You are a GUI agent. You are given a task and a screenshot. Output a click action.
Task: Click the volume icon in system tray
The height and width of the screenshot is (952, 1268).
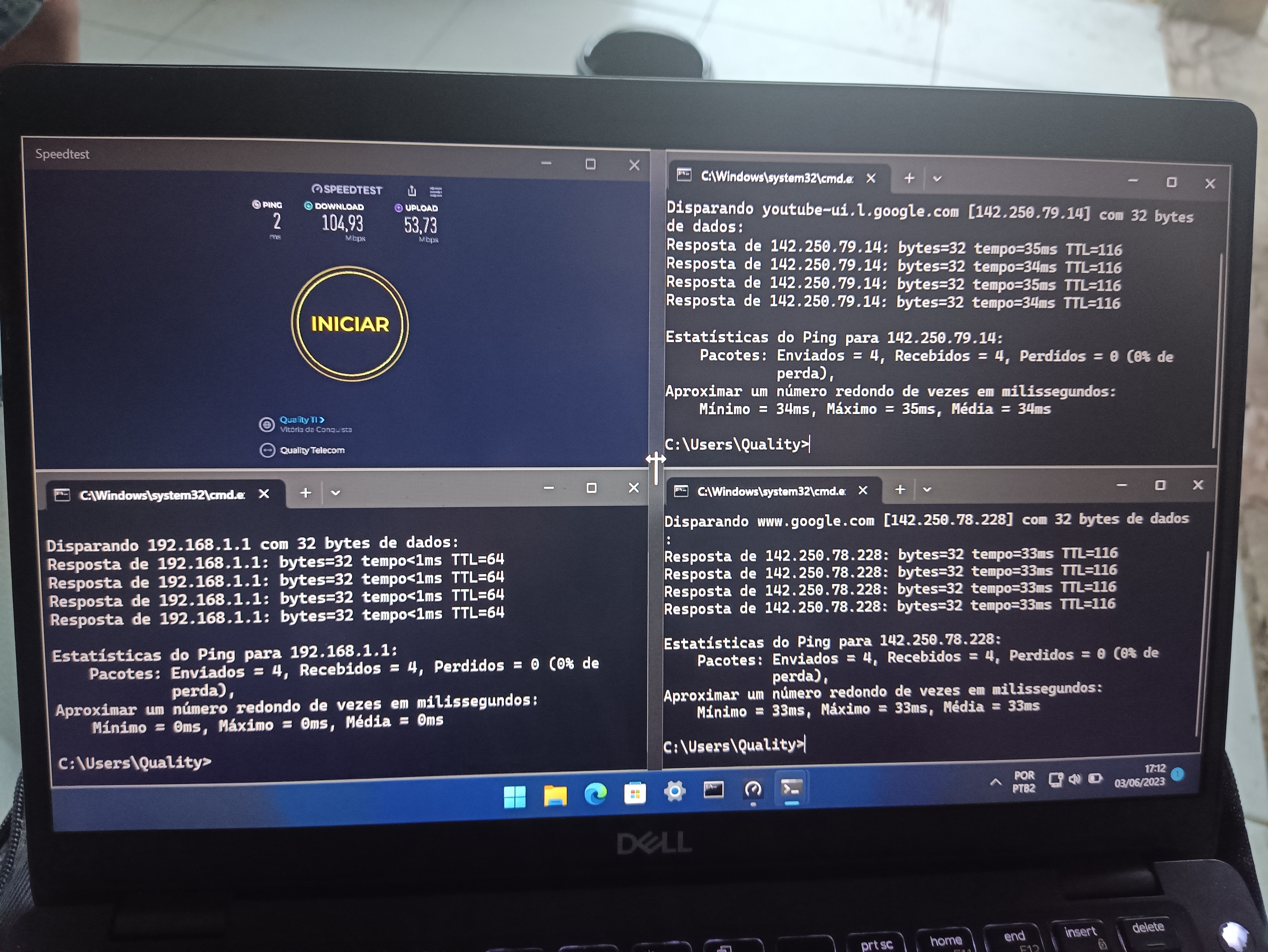[1075, 779]
